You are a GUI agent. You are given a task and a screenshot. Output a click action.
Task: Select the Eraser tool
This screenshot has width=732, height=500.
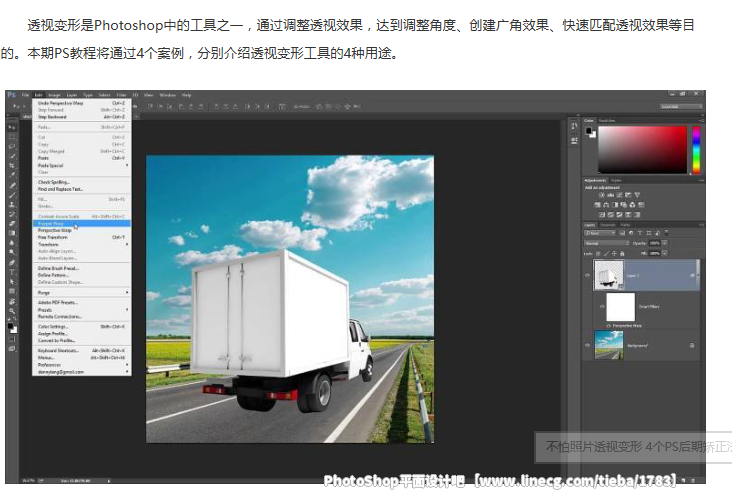click(12, 224)
